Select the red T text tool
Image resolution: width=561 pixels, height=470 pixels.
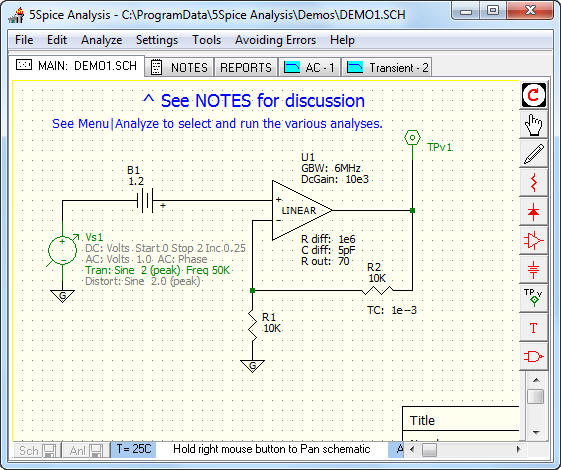tap(533, 328)
